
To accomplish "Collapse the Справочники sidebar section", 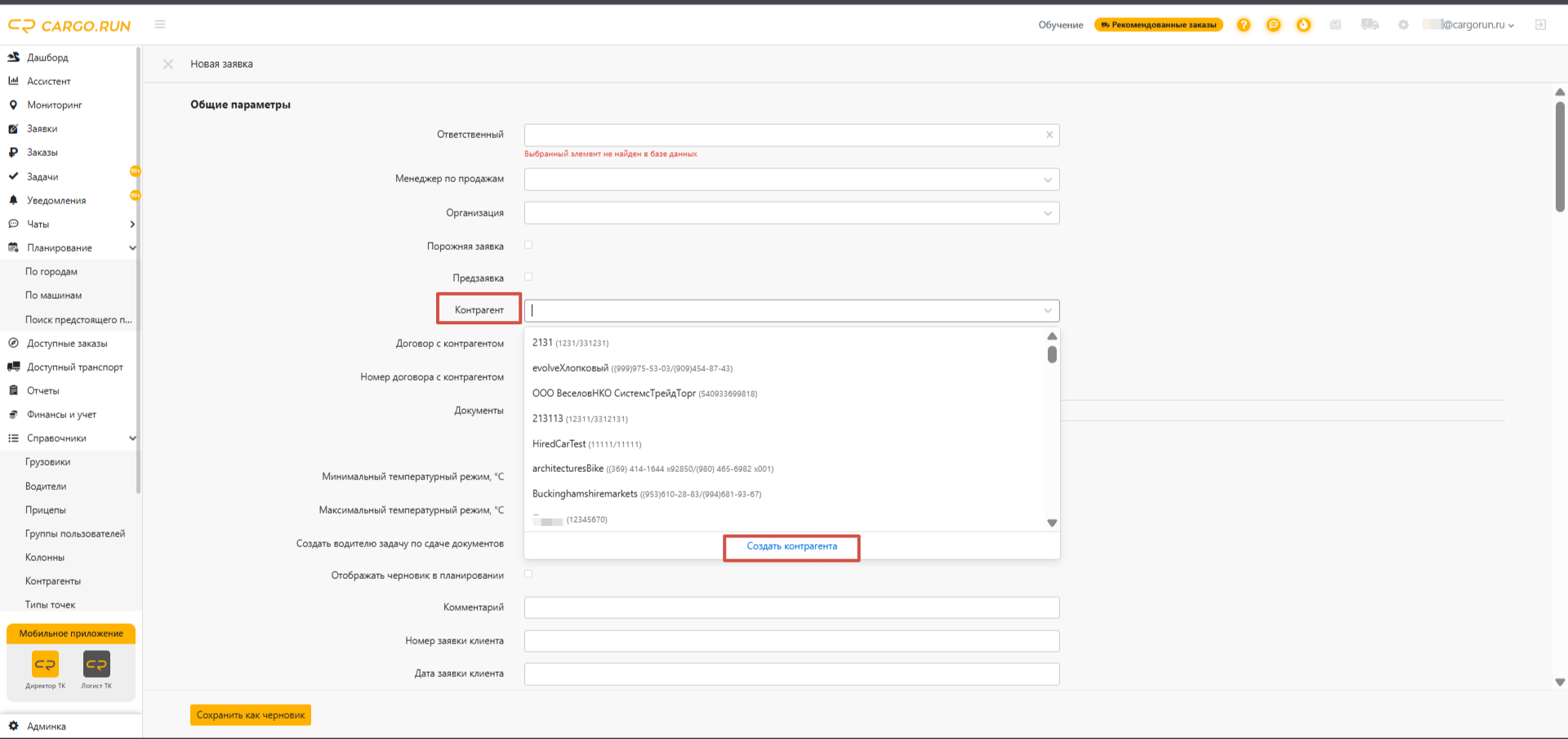I will (x=132, y=439).
